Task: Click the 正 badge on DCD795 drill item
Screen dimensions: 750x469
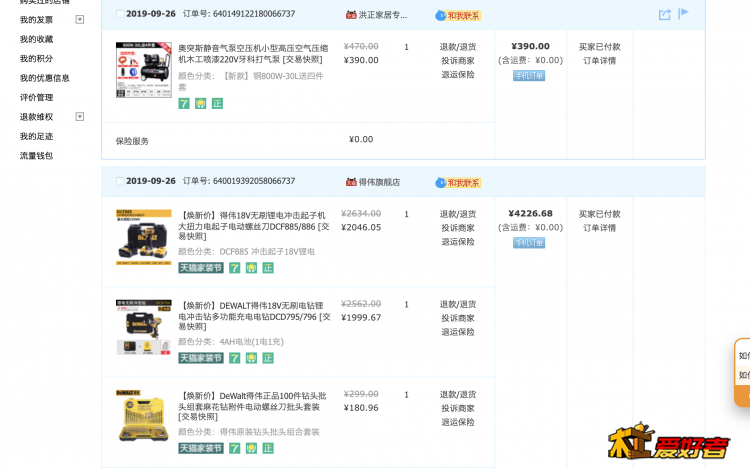Action: pyautogui.click(x=268, y=358)
